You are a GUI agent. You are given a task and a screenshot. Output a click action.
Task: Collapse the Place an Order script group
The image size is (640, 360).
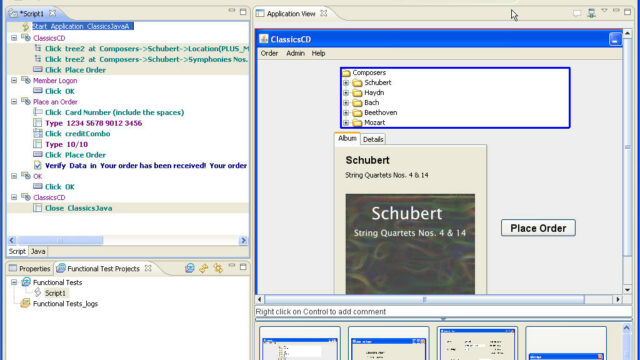14,102
